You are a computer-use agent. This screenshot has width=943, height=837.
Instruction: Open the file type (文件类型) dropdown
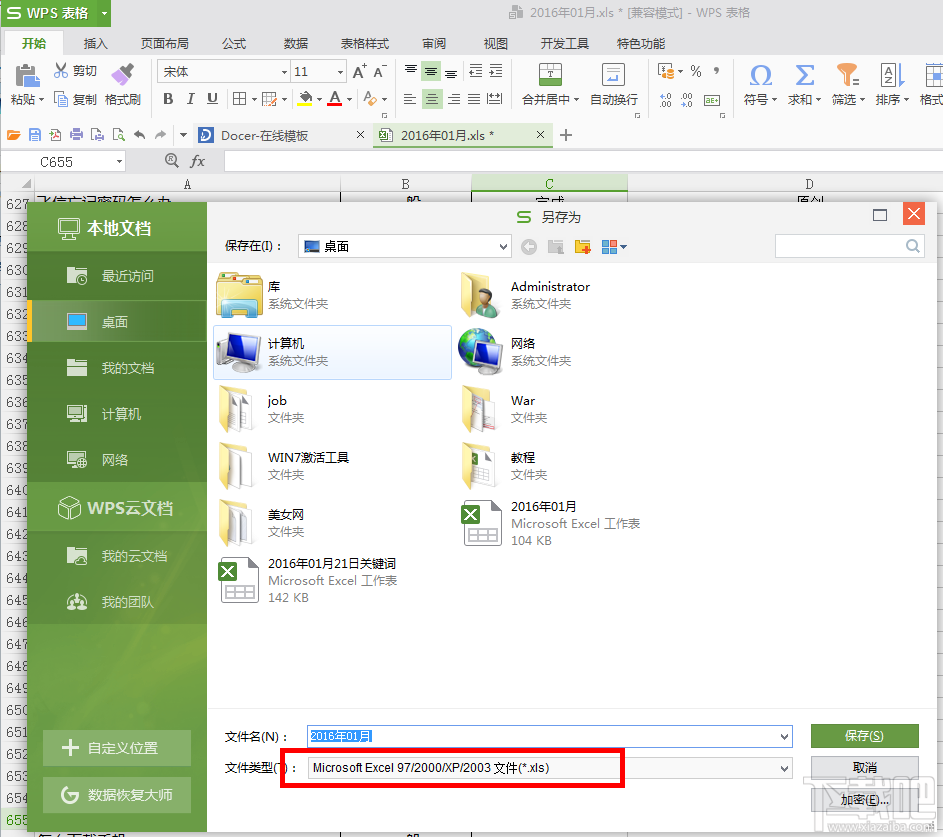tap(782, 768)
